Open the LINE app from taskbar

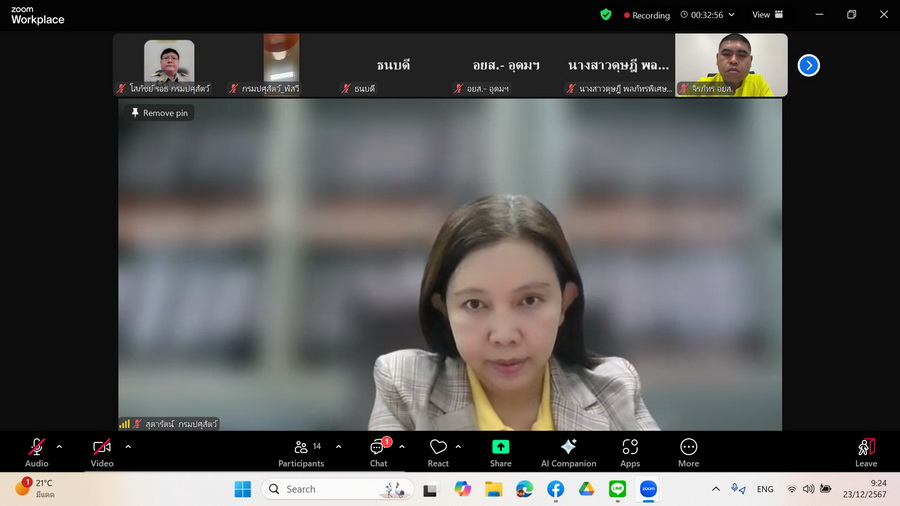pyautogui.click(x=617, y=489)
